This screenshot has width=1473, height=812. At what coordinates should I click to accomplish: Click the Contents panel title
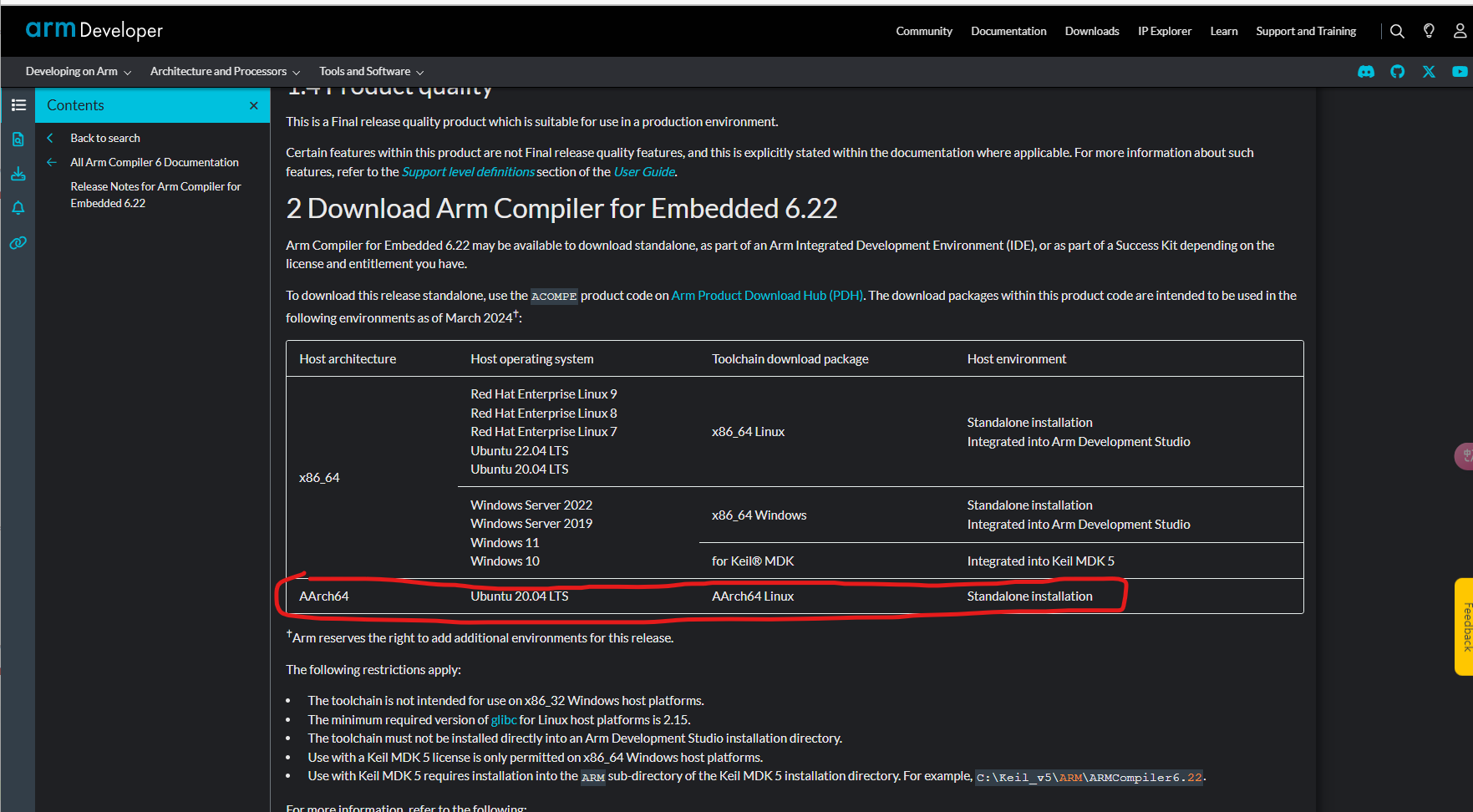coord(75,105)
